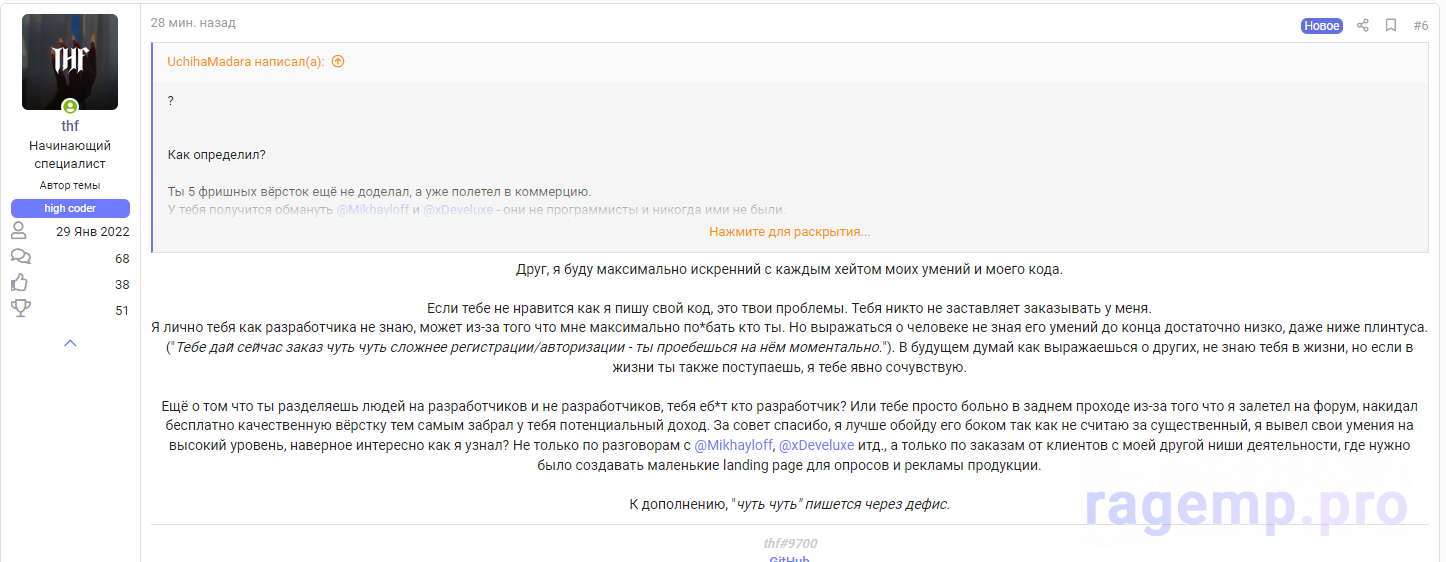This screenshot has width=1446, height=562.
Task: Click the messages count speech bubble icon
Action: tap(19, 258)
